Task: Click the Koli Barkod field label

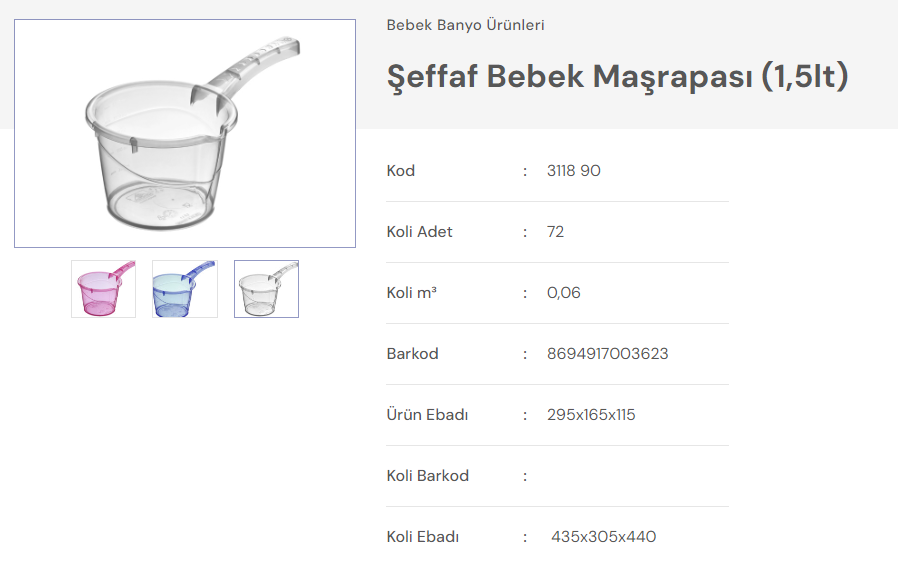Action: click(428, 476)
